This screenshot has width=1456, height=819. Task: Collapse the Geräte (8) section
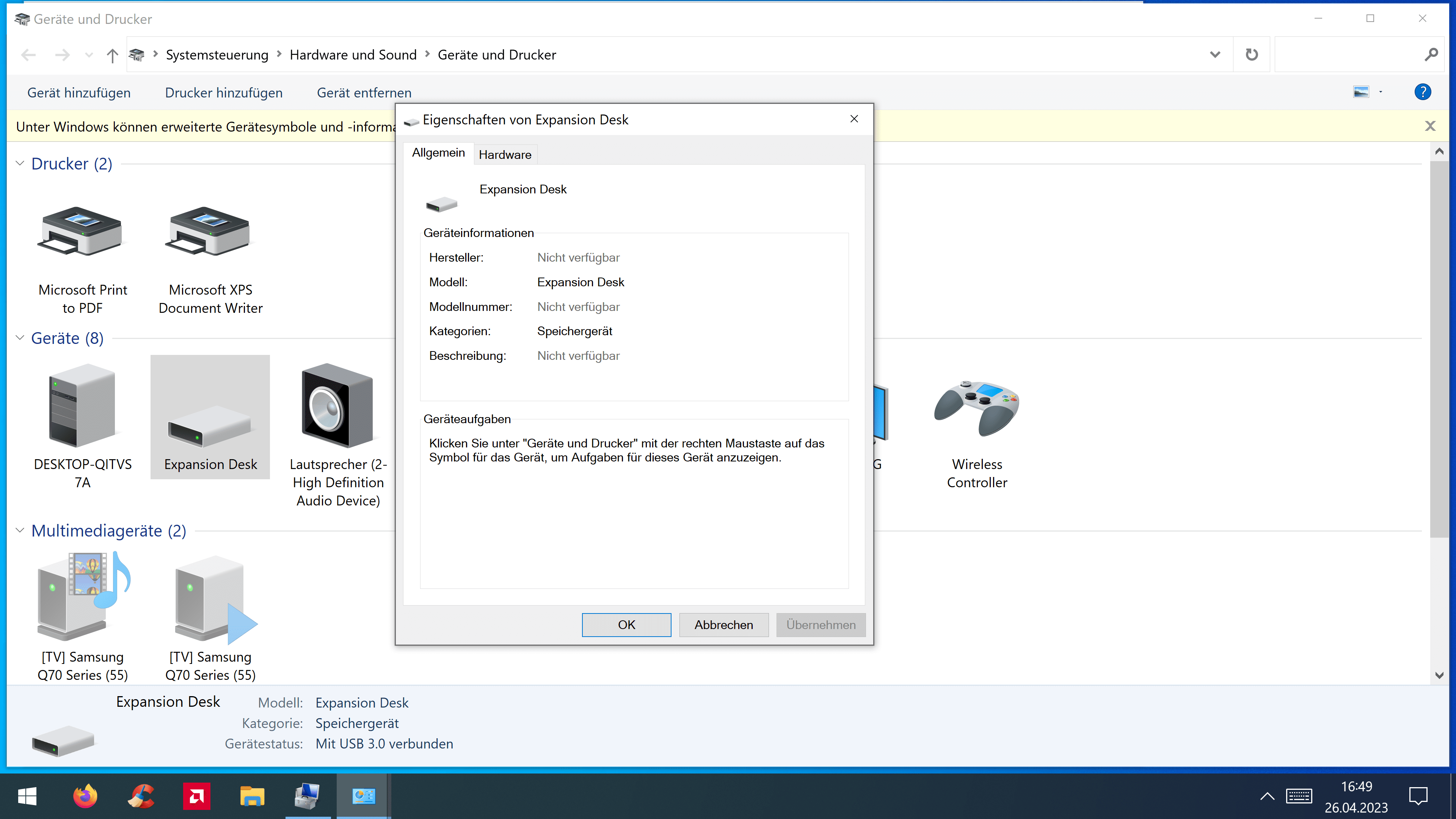click(20, 338)
